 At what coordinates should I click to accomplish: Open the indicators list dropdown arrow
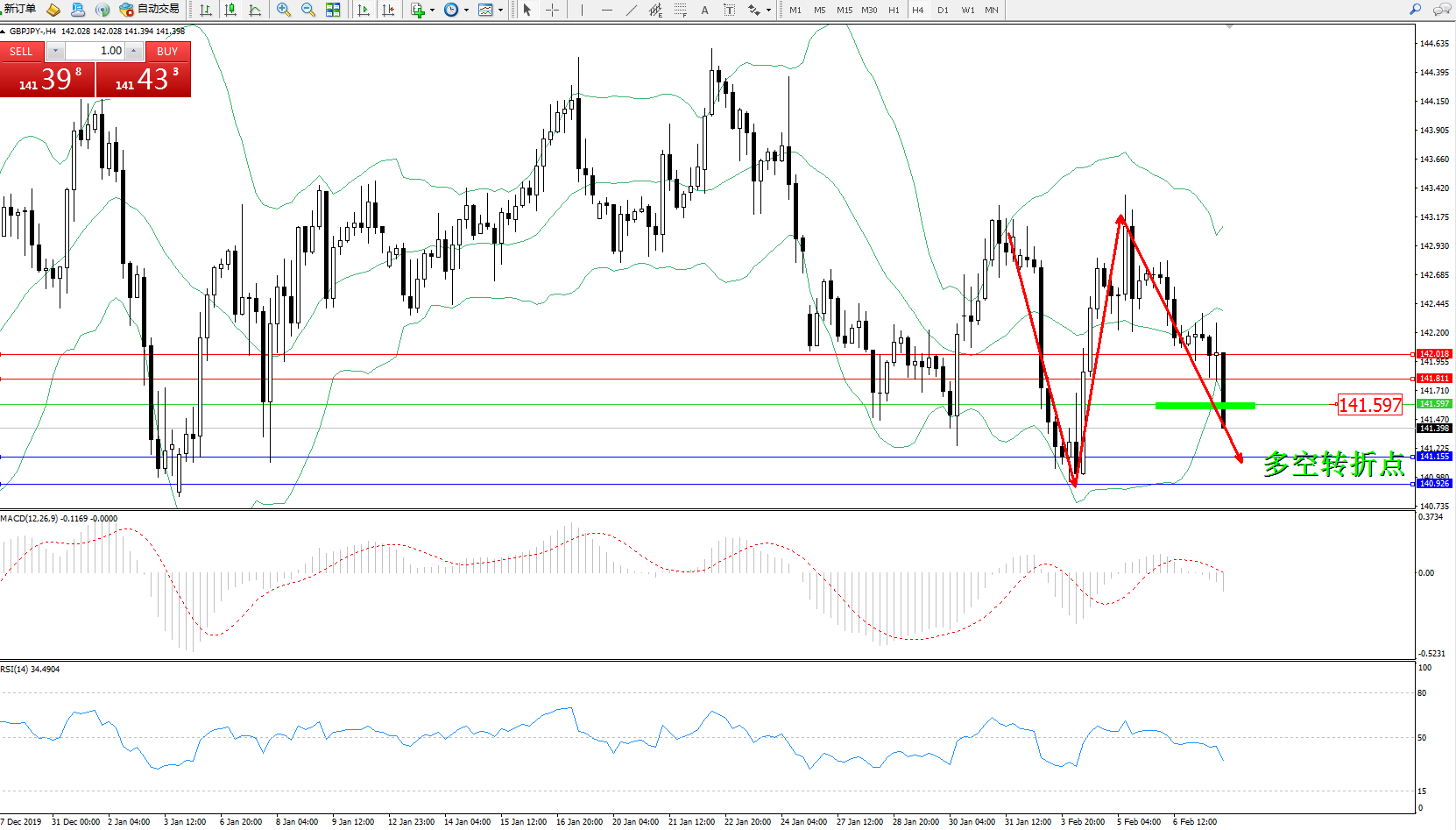[x=432, y=11]
